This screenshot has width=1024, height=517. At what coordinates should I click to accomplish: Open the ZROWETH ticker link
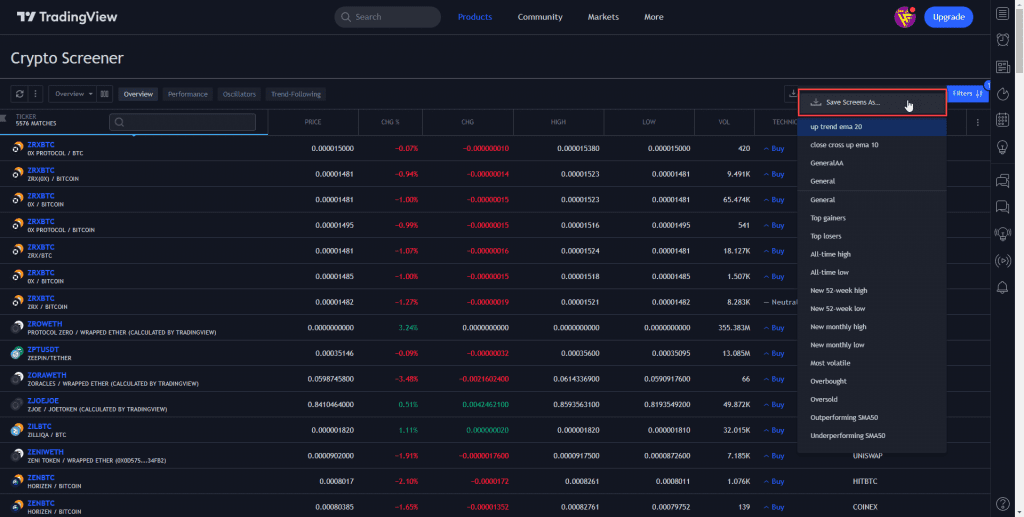point(44,324)
